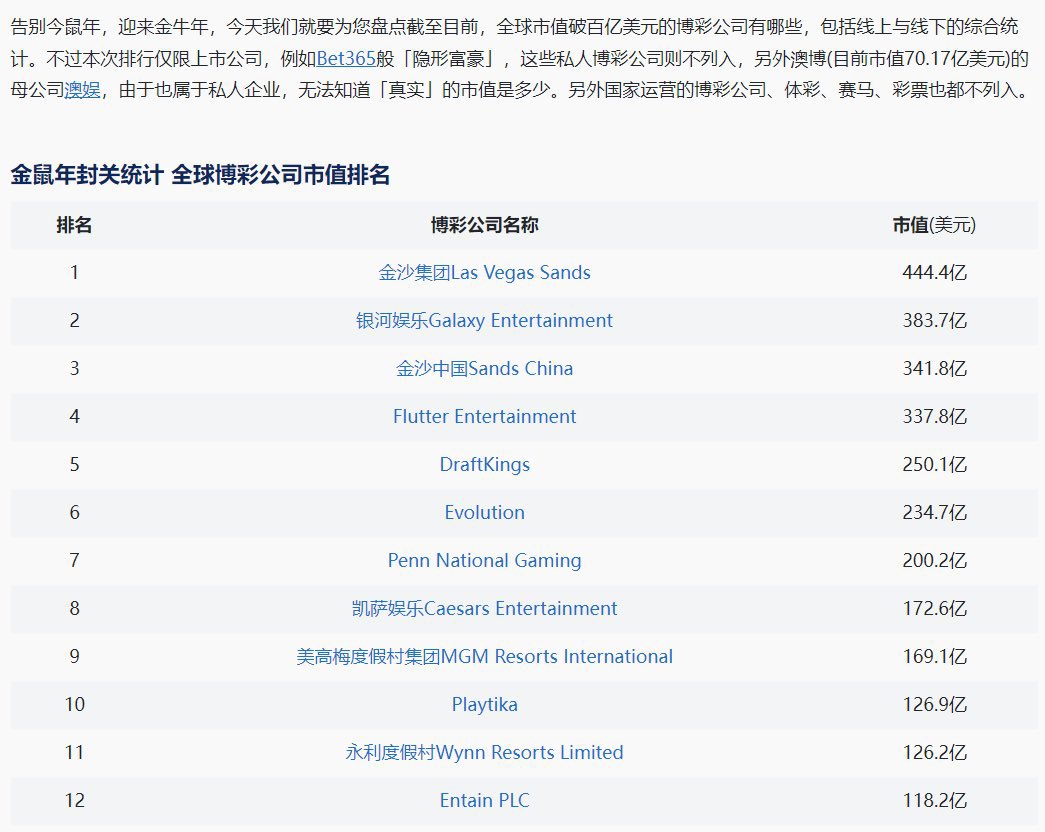The width and height of the screenshot is (1045, 832).
Task: Open the Evolution company link
Action: [x=485, y=513]
